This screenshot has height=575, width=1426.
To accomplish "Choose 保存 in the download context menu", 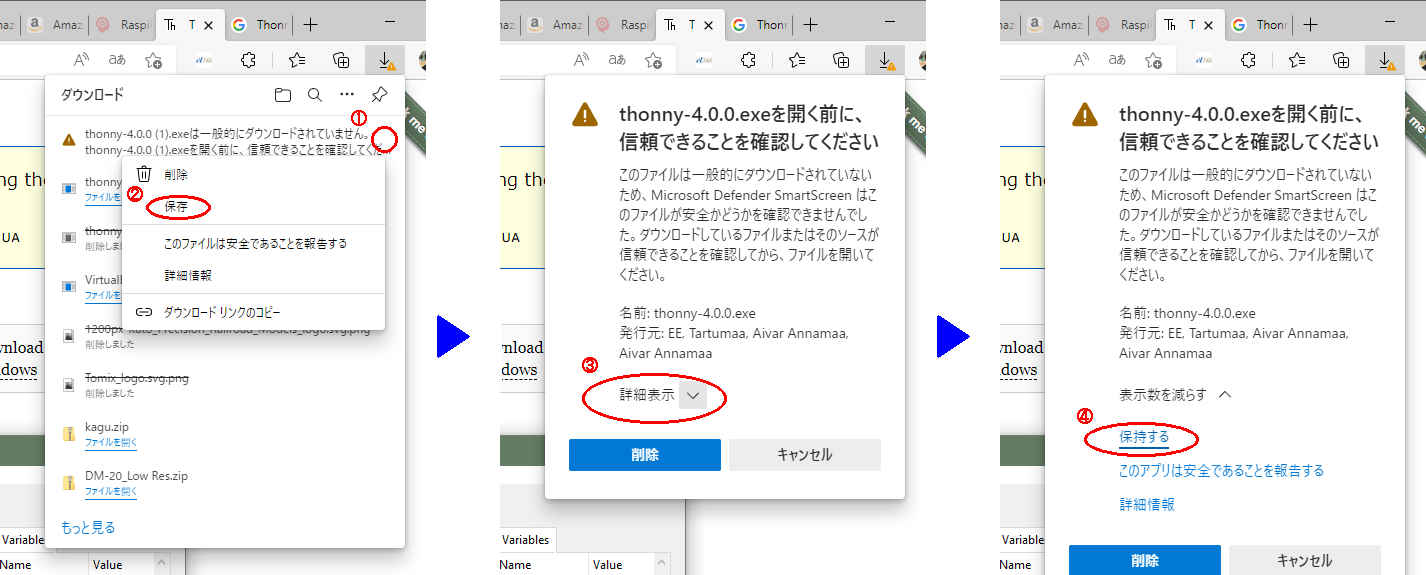I will pyautogui.click(x=254, y=207).
